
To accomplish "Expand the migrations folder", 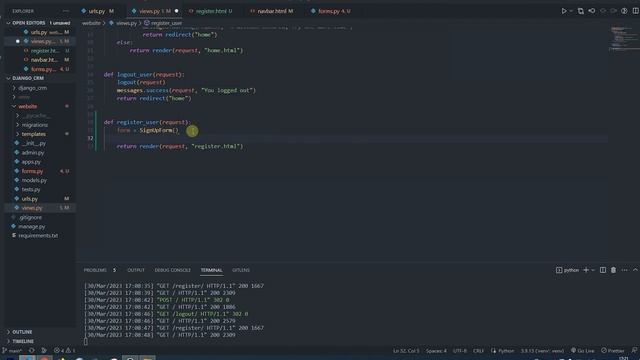I will 35,125.
